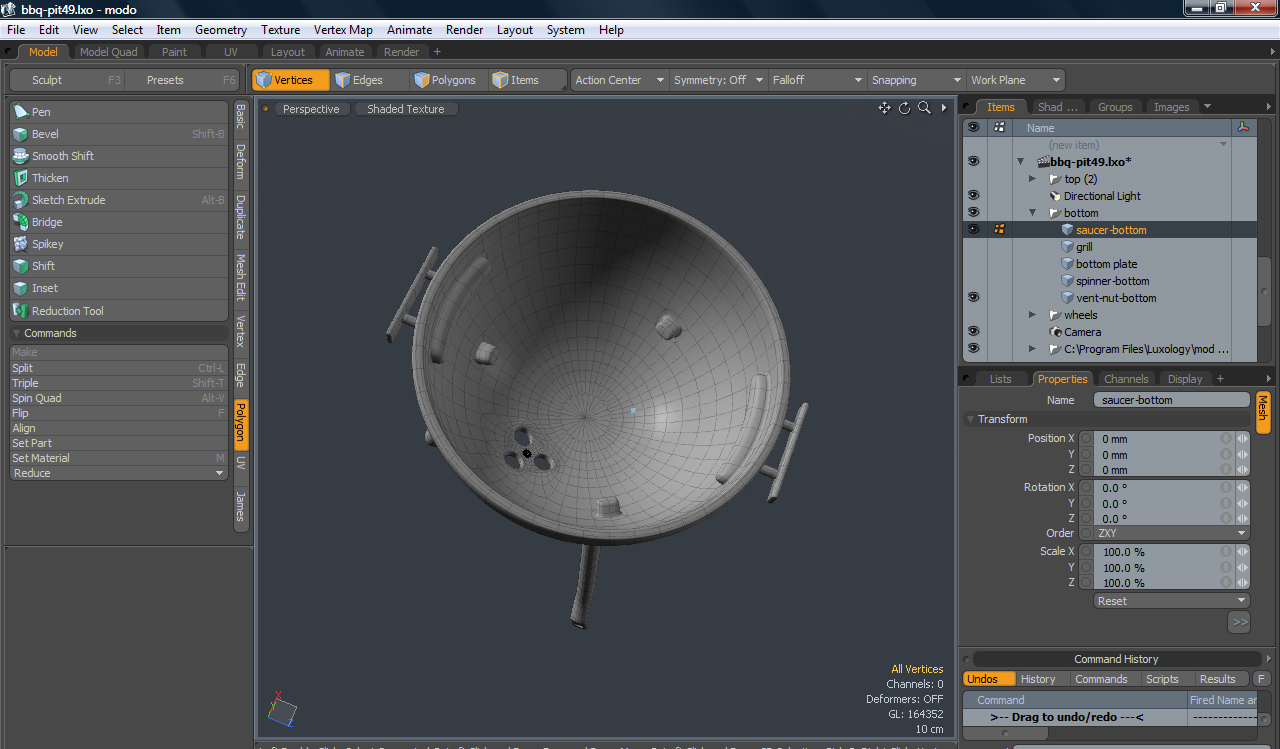The height and width of the screenshot is (749, 1280).
Task: Collapse the bottom group
Action: tap(1033, 213)
